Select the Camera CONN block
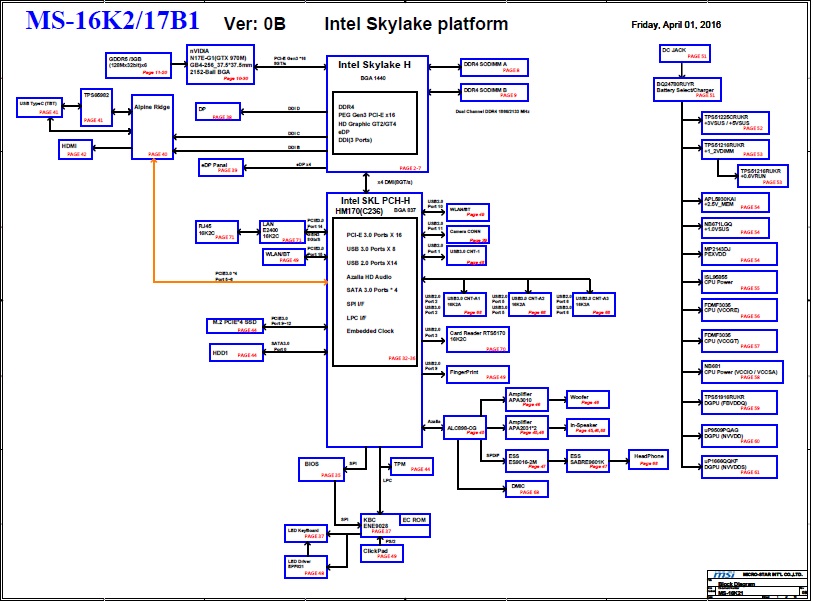 point(468,234)
